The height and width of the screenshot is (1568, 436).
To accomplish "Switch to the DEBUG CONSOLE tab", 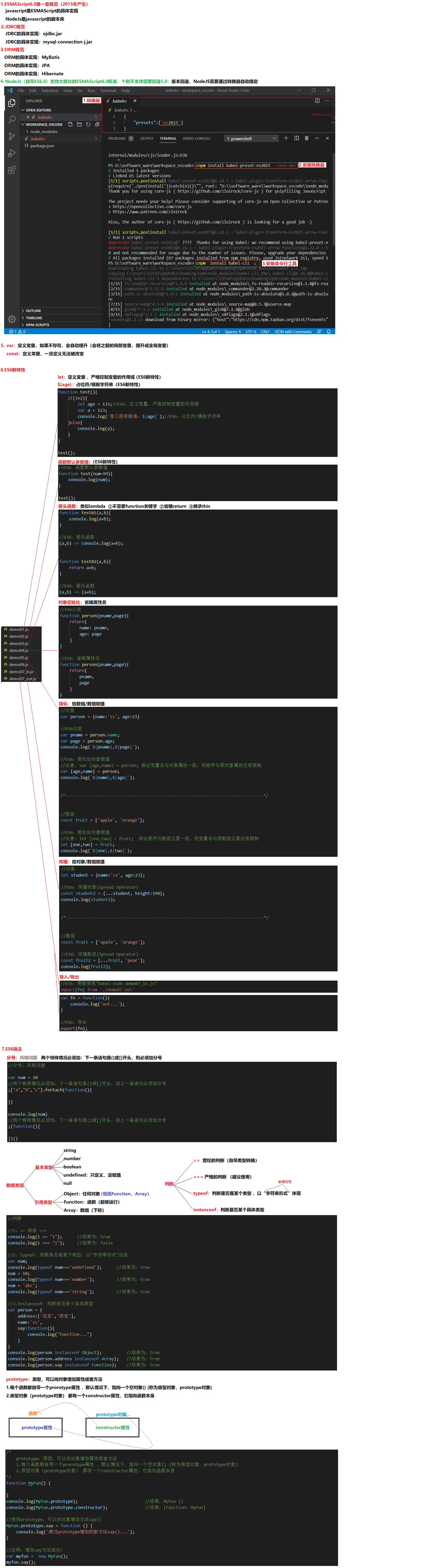I will [196, 139].
